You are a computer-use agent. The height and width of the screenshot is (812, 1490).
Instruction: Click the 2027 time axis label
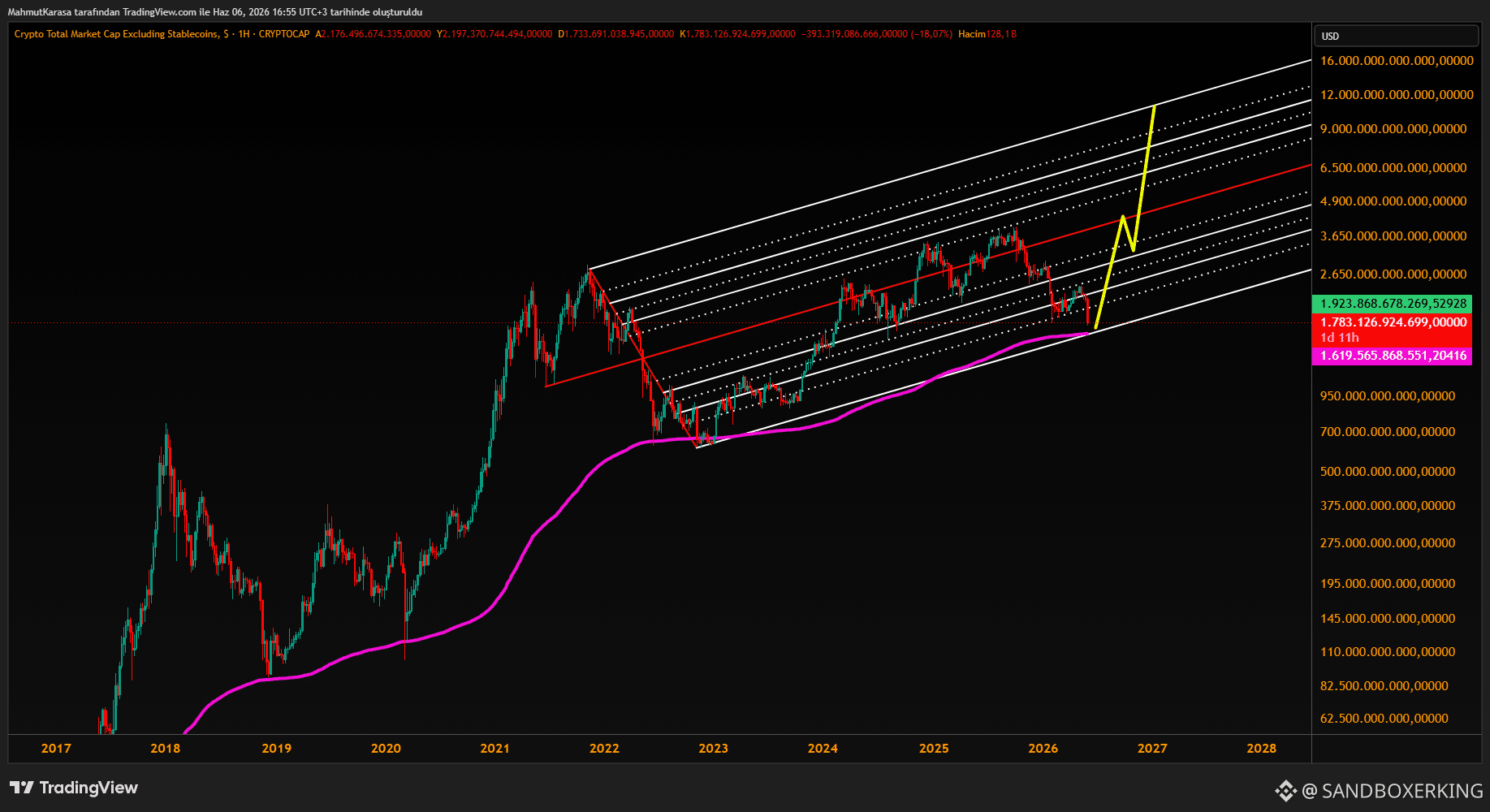click(x=1152, y=749)
